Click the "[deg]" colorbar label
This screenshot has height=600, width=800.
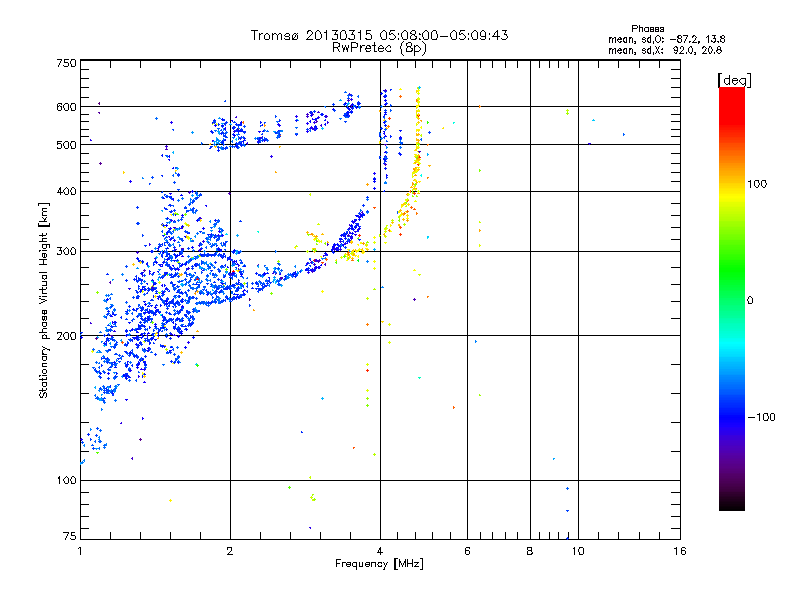(734, 80)
